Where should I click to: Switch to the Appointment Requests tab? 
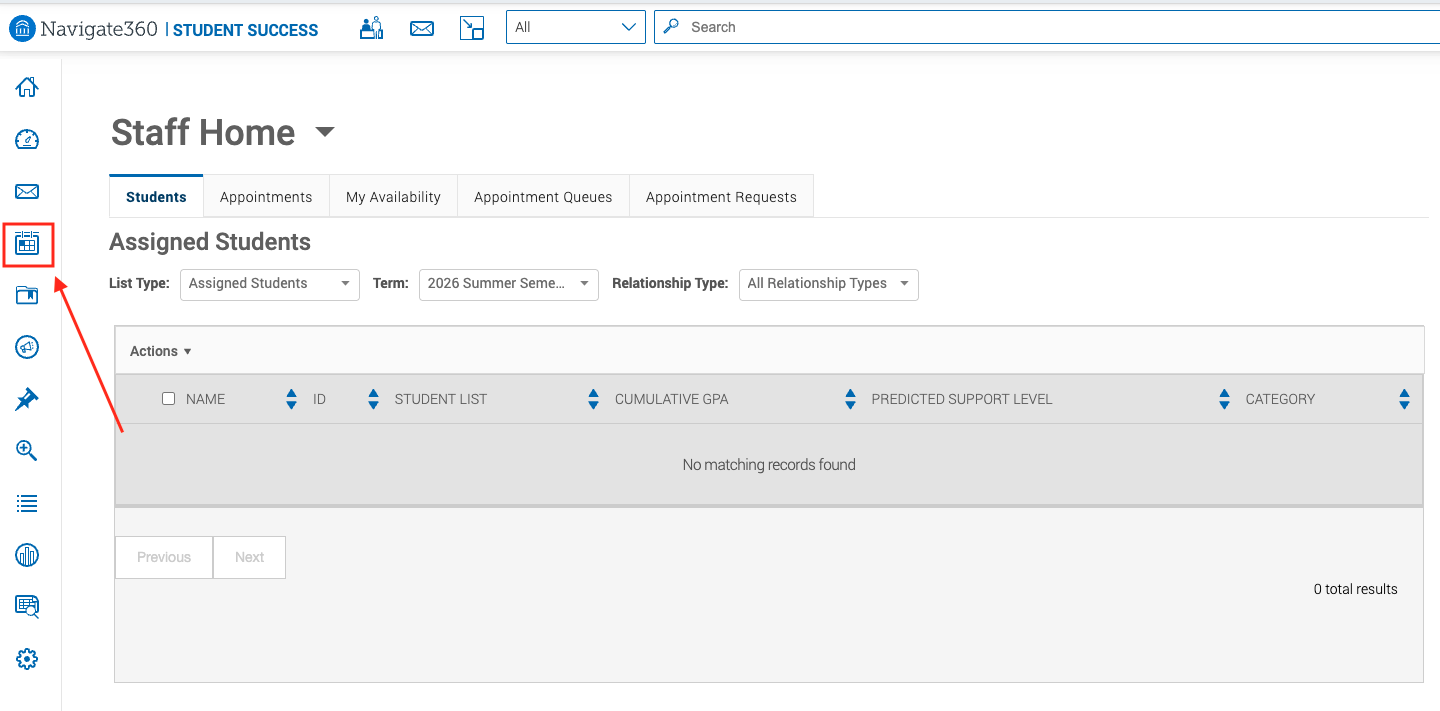[721, 197]
